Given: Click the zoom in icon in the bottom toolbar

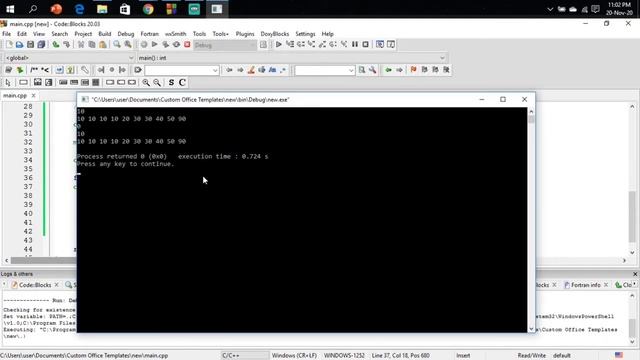Looking at the screenshot, I should [x=146, y=82].
